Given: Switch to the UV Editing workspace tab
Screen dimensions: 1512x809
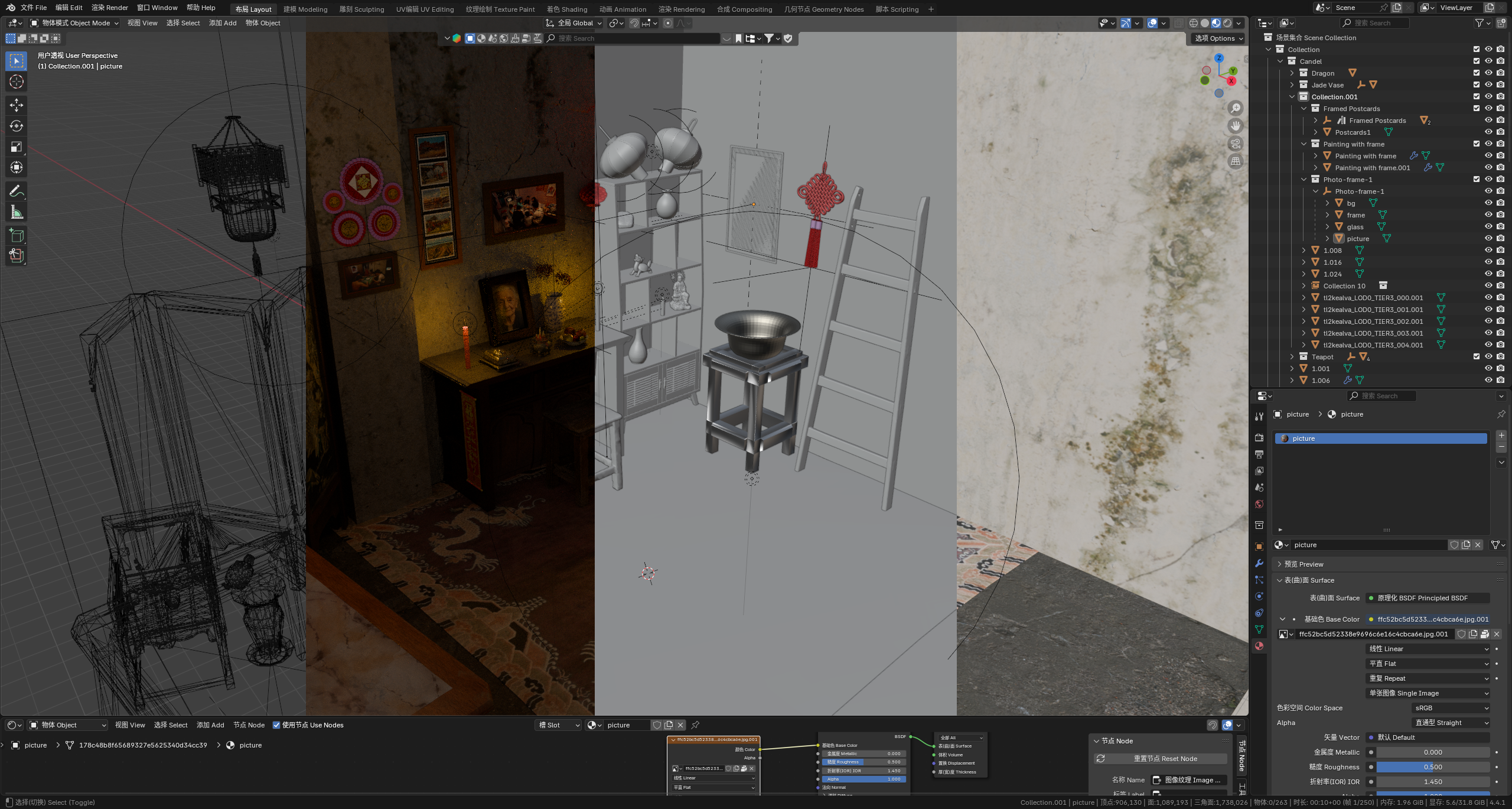Looking at the screenshot, I should tap(425, 9).
